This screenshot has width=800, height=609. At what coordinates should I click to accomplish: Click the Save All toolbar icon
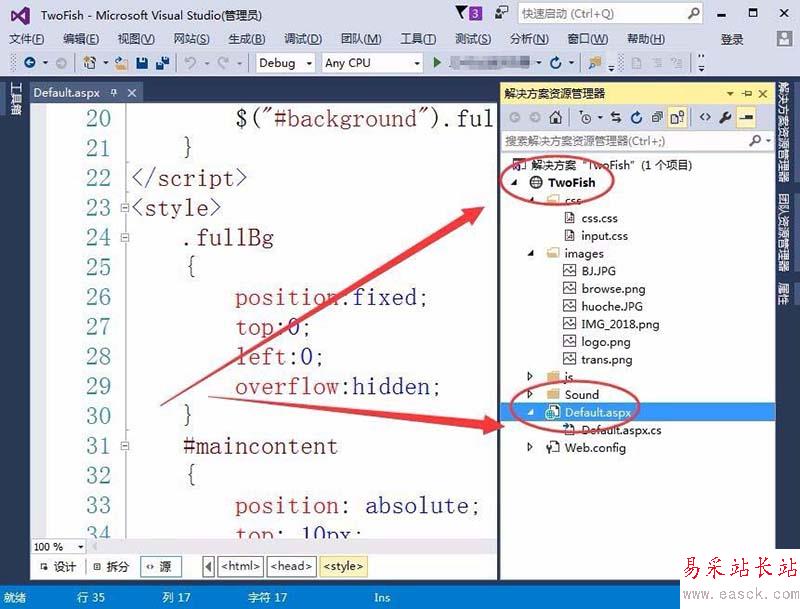click(x=163, y=63)
